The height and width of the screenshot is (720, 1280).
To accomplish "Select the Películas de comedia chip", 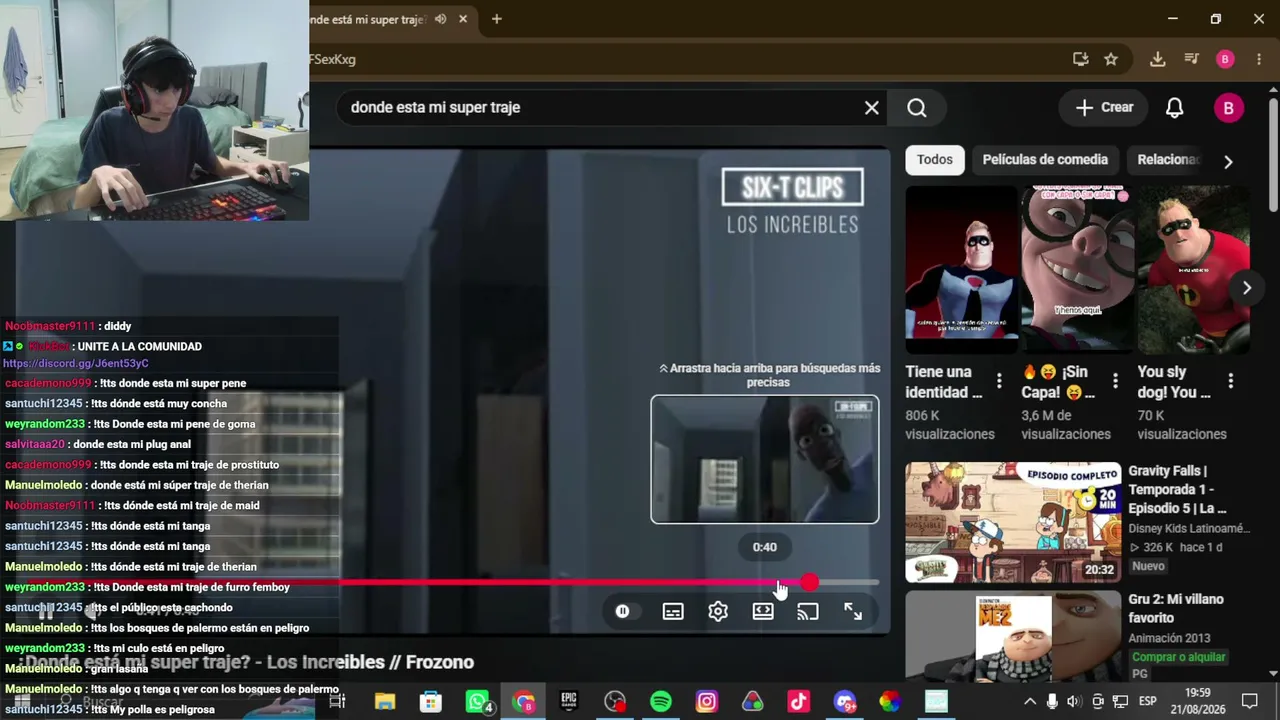I will (x=1045, y=160).
